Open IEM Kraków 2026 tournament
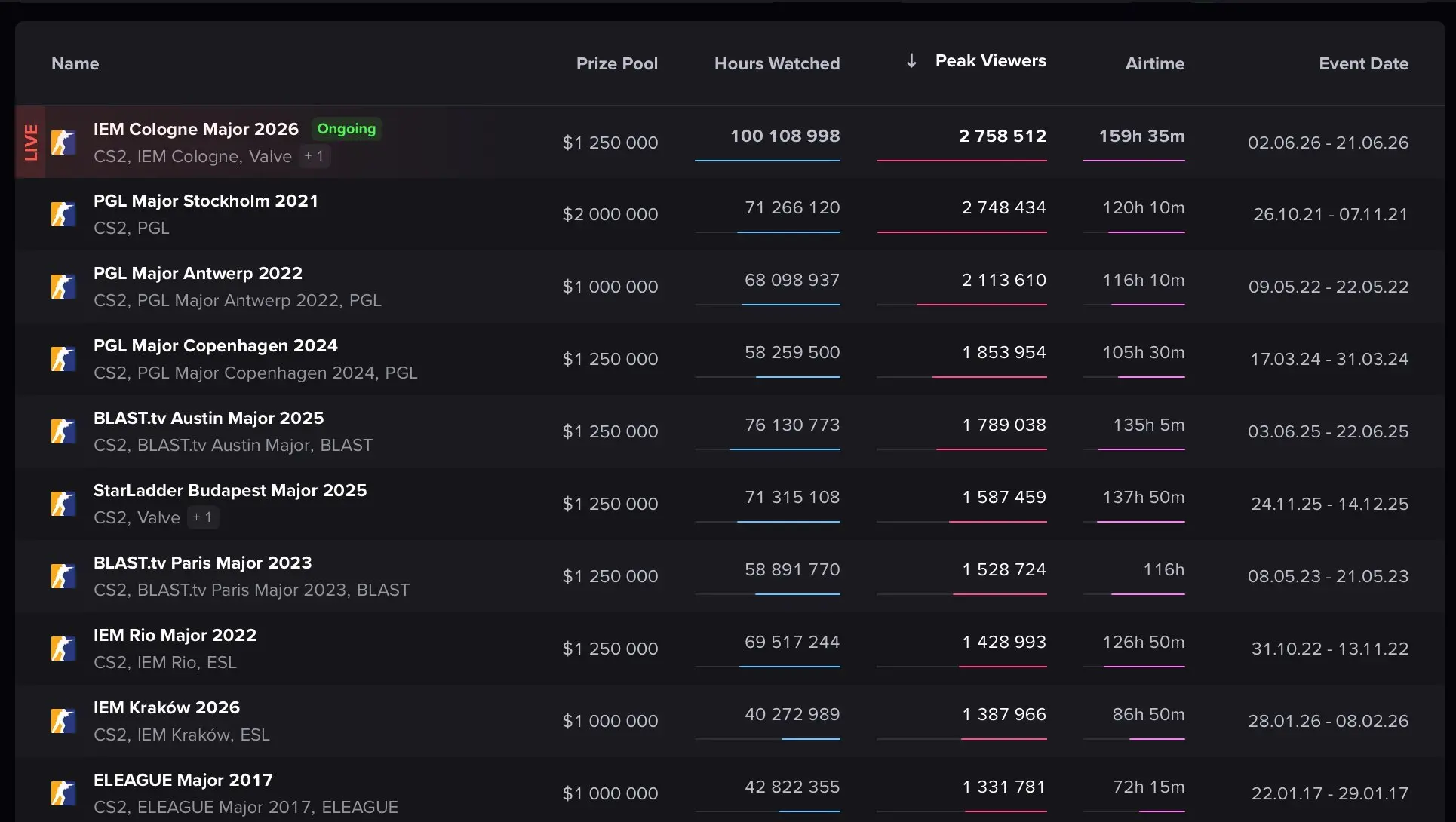The width and height of the screenshot is (1456, 822). click(167, 707)
